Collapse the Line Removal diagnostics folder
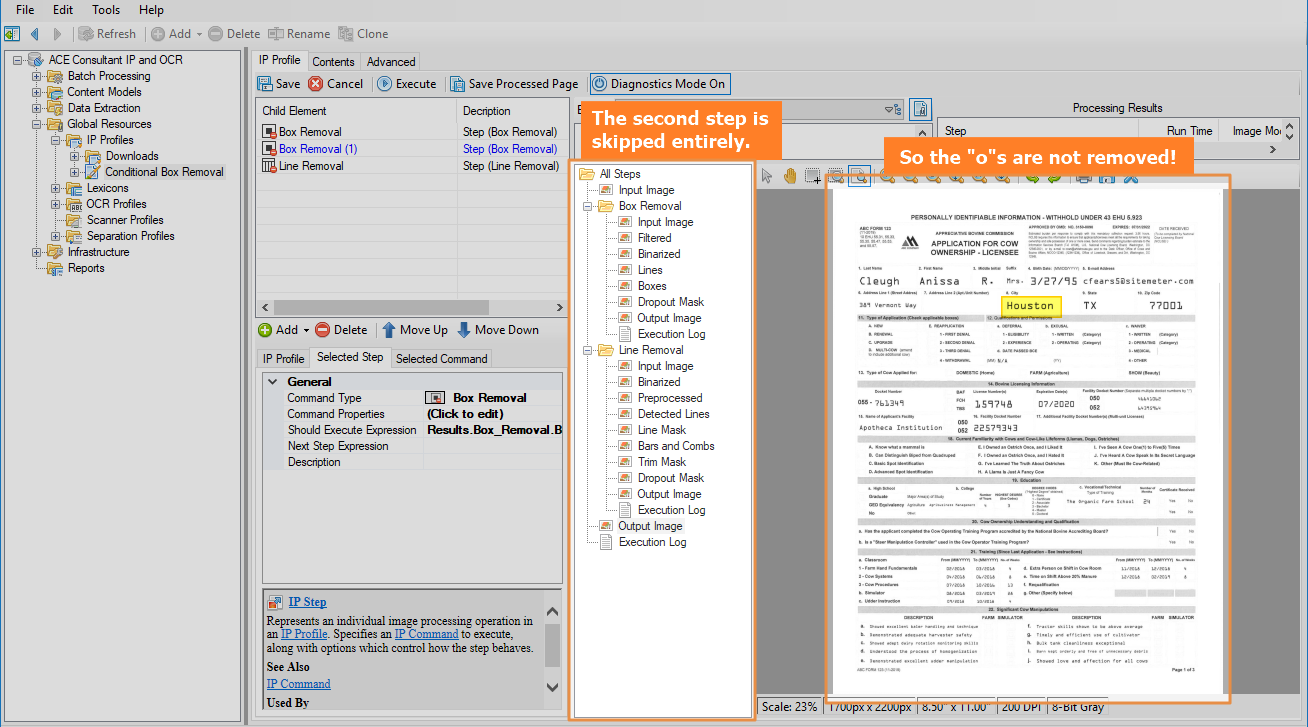The image size is (1308, 727). coord(586,350)
